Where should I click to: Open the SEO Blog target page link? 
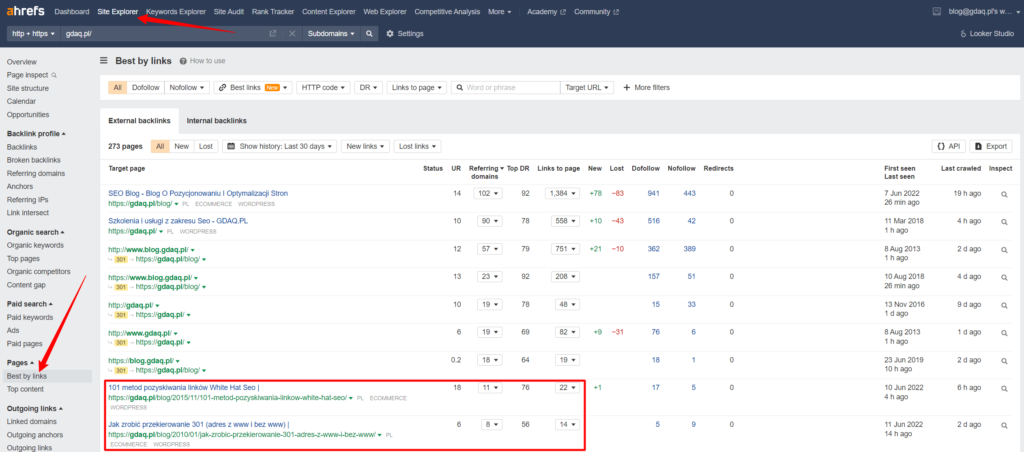(x=198, y=192)
